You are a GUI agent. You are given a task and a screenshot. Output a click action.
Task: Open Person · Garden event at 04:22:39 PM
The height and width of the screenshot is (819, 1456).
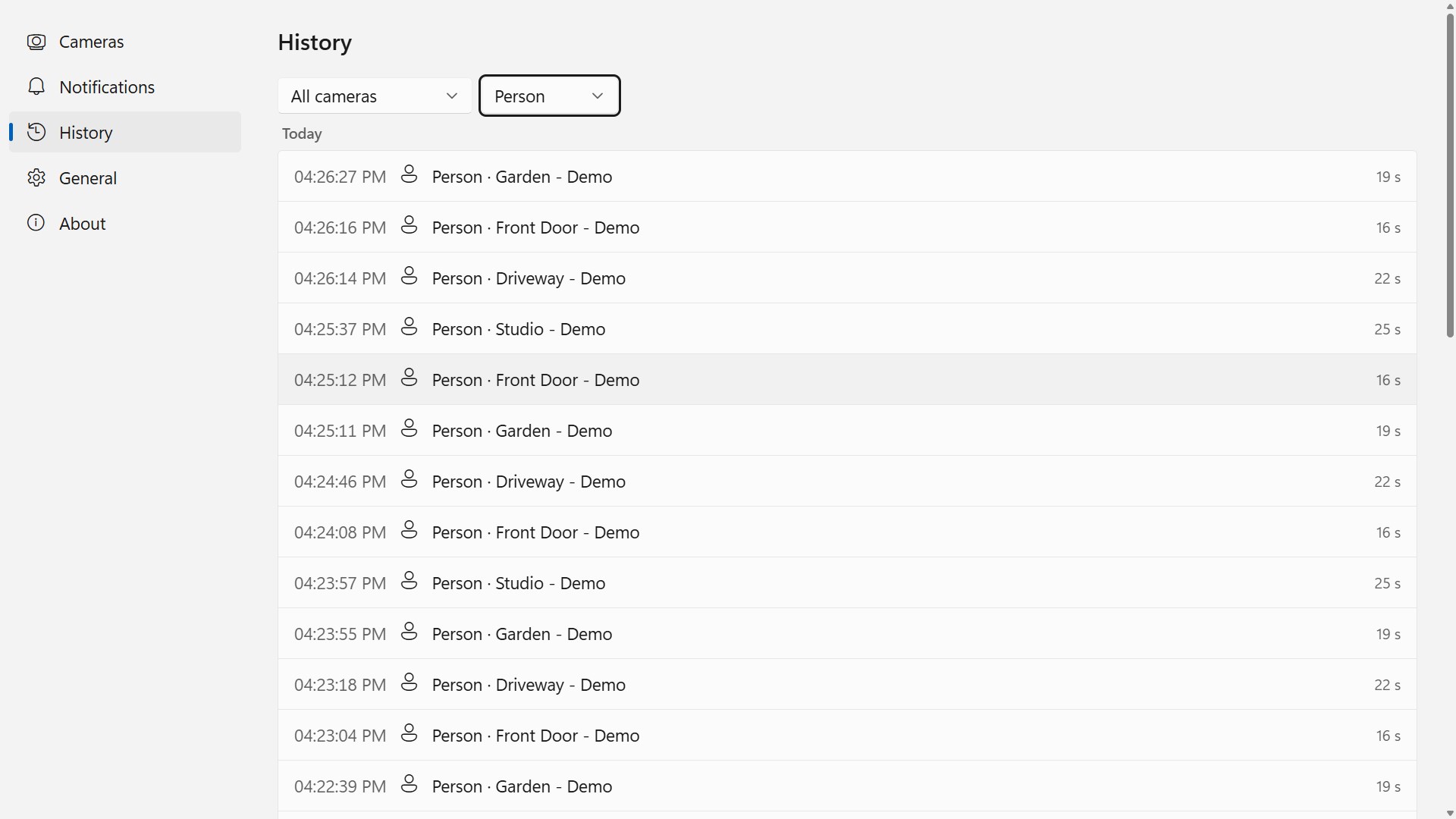[847, 786]
